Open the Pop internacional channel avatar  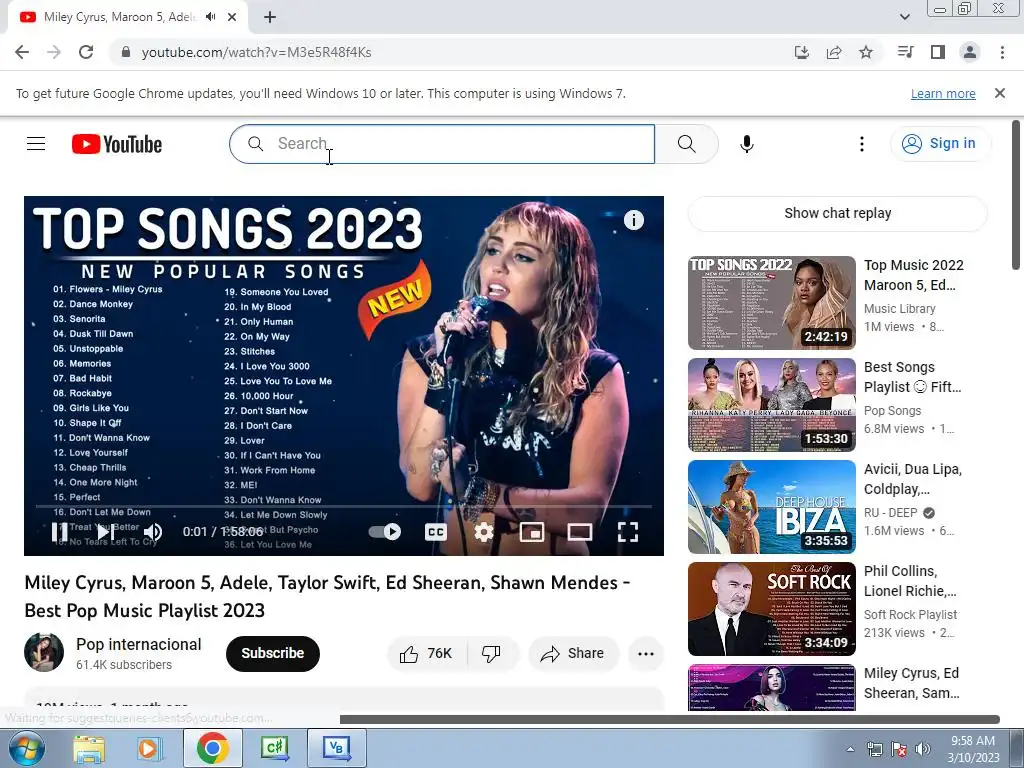point(44,652)
